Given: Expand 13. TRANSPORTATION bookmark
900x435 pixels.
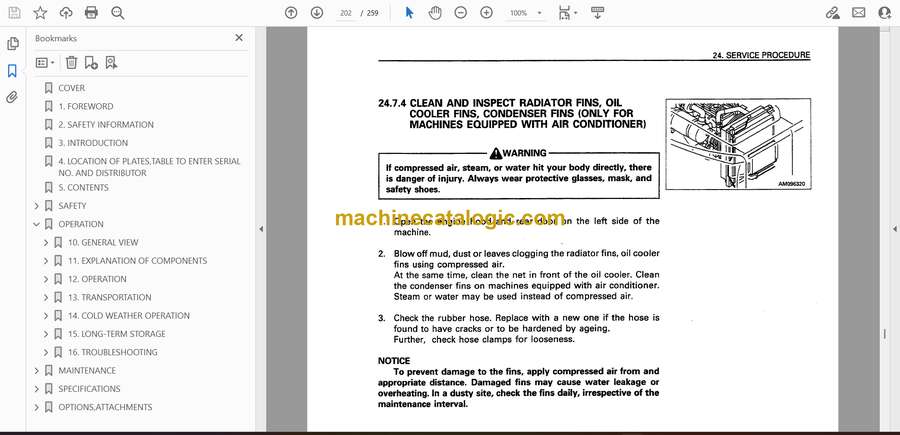Looking at the screenshot, I should click(x=46, y=298).
